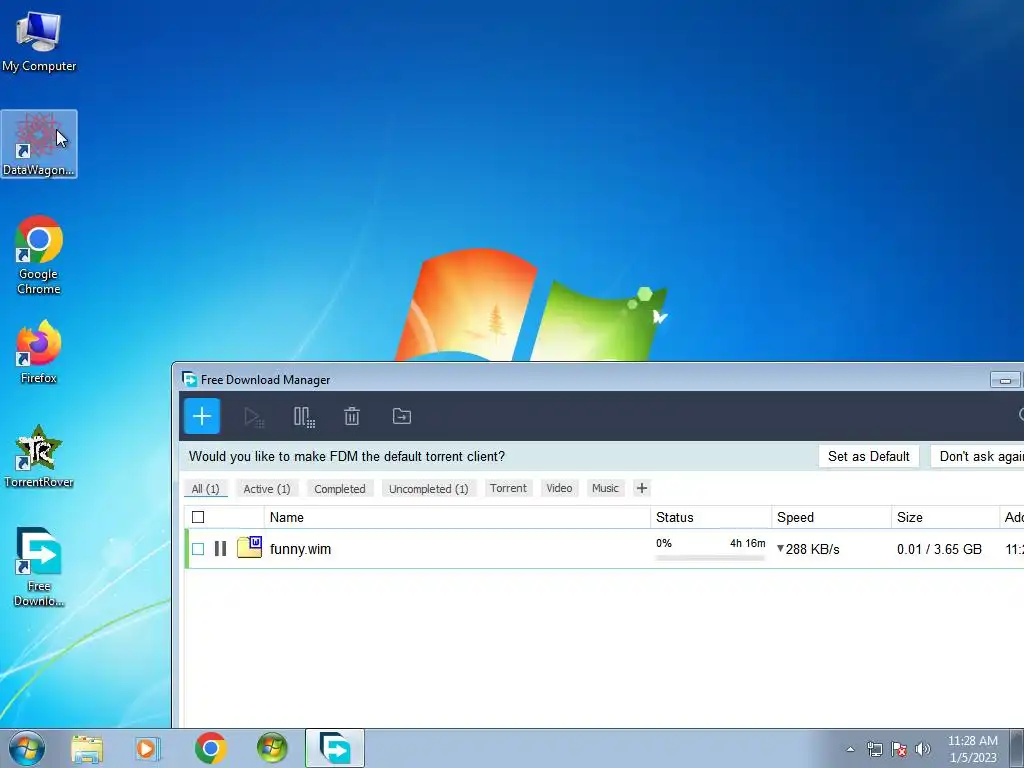Tick the select-all checkbox in table header
Image resolution: width=1024 pixels, height=768 pixels.
coord(198,517)
